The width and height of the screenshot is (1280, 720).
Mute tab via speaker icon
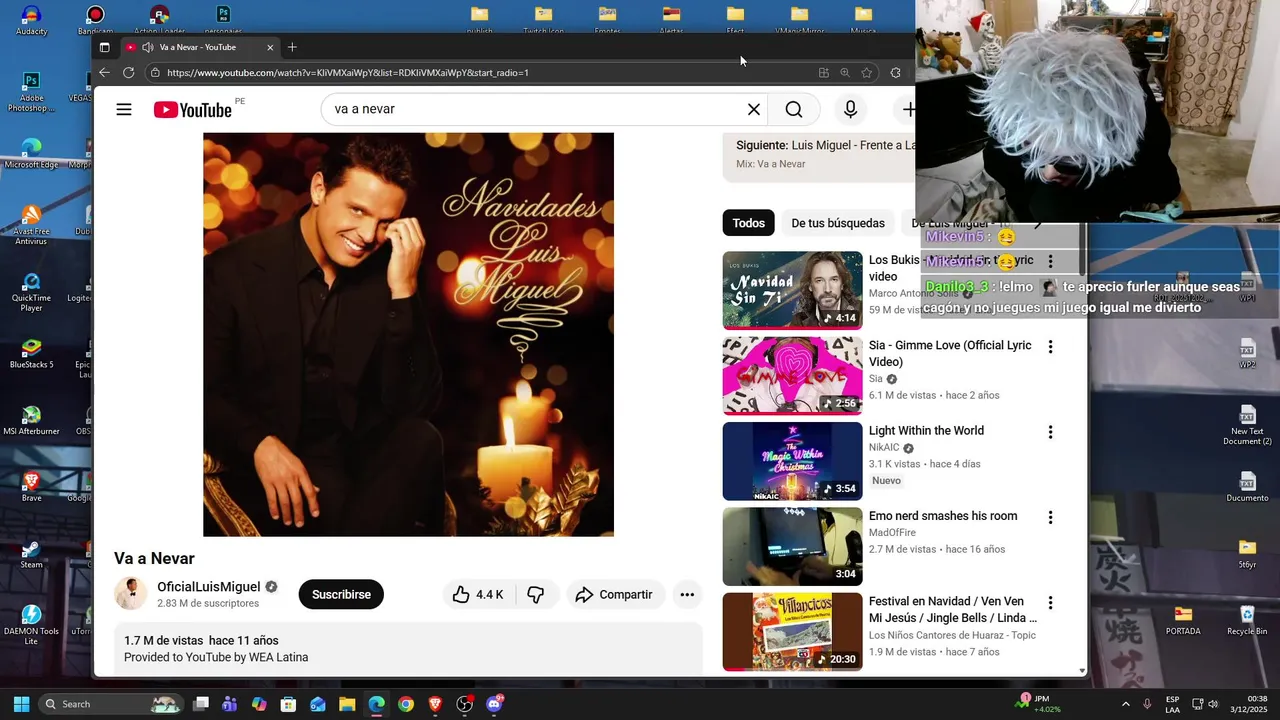click(148, 47)
